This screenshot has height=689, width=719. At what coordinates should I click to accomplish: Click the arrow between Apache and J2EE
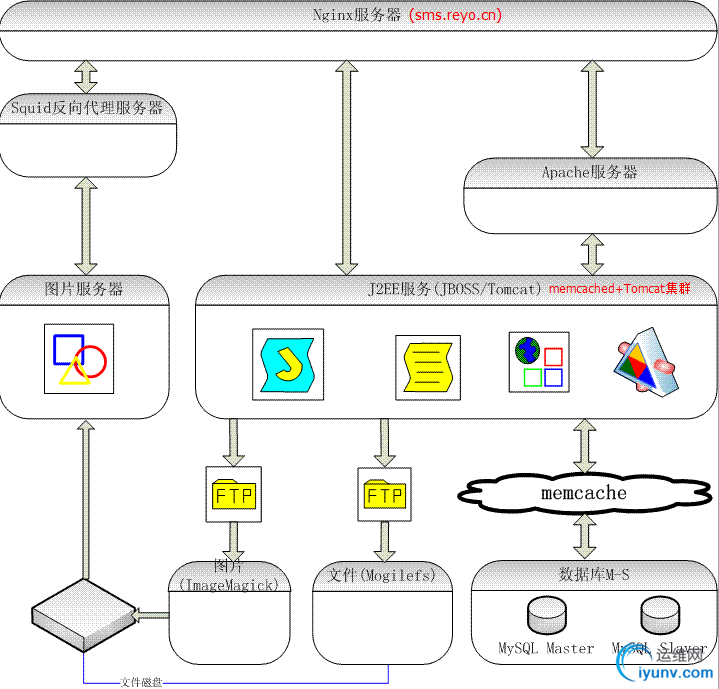pyautogui.click(x=592, y=254)
